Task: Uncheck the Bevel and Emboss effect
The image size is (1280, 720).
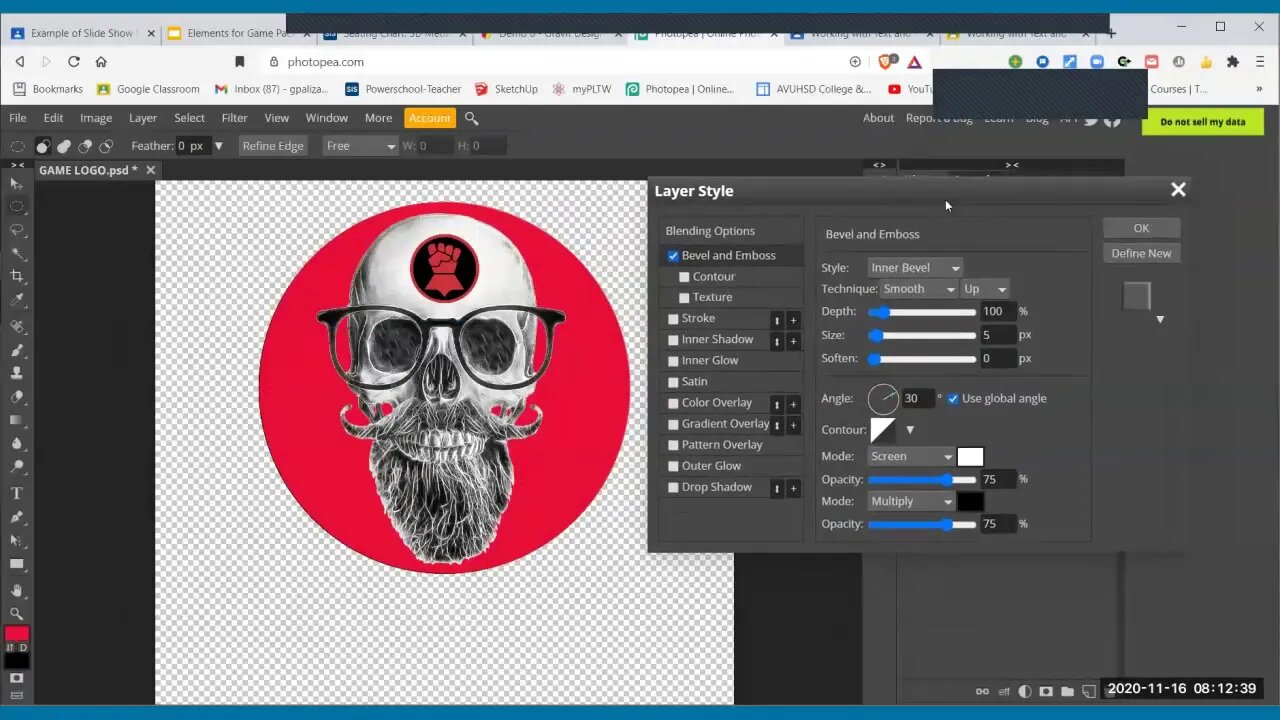Action: click(673, 256)
